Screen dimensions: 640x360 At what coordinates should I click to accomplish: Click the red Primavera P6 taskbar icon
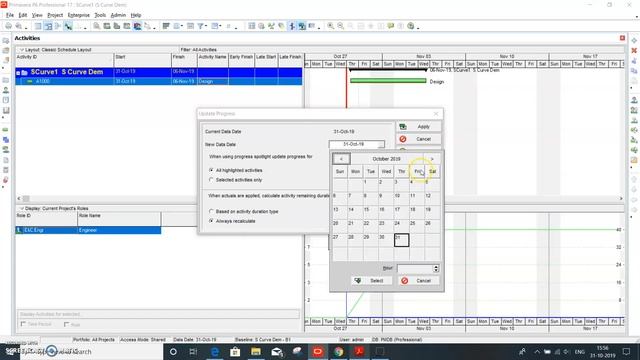(x=318, y=351)
